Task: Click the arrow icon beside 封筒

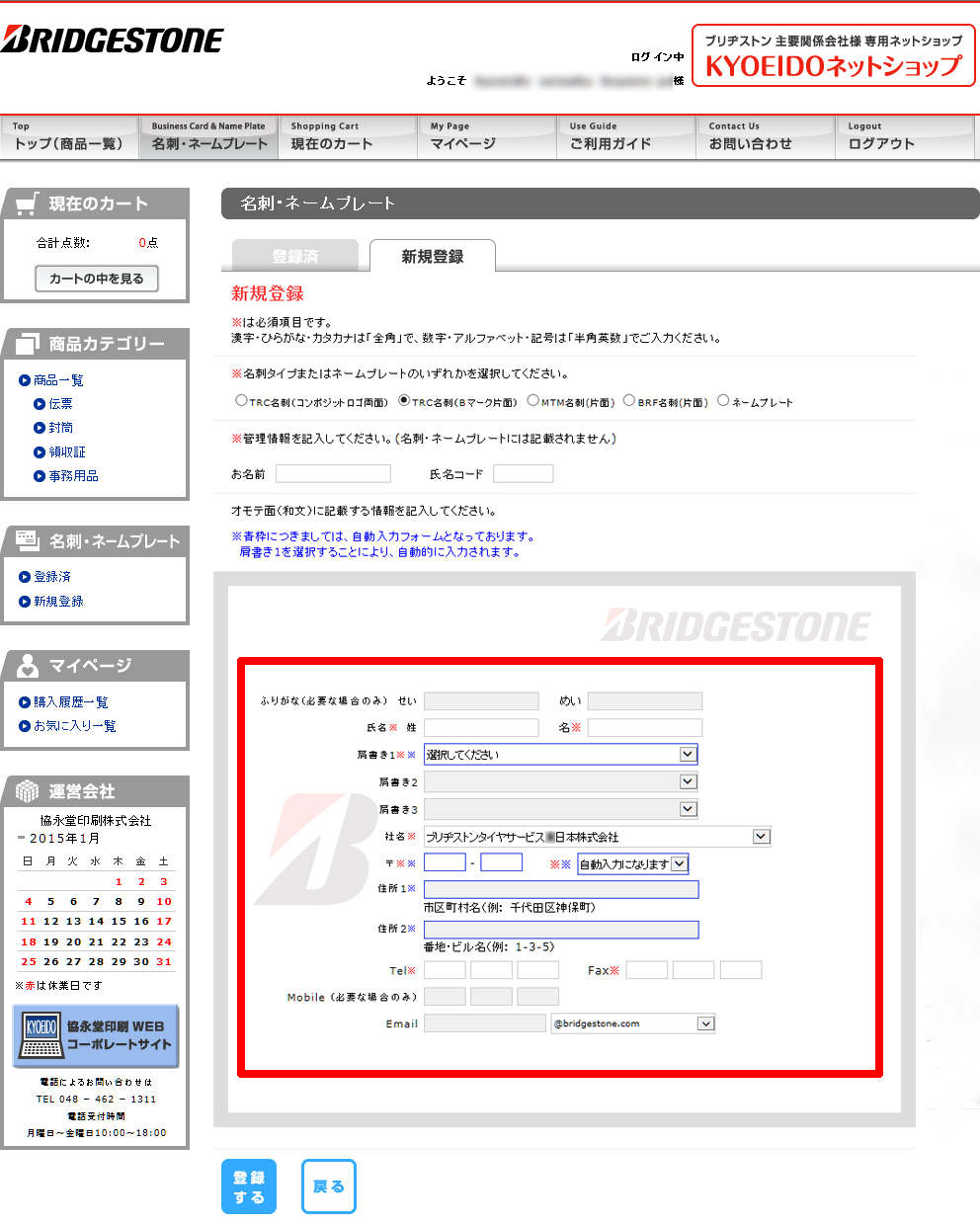Action: pyautogui.click(x=40, y=428)
